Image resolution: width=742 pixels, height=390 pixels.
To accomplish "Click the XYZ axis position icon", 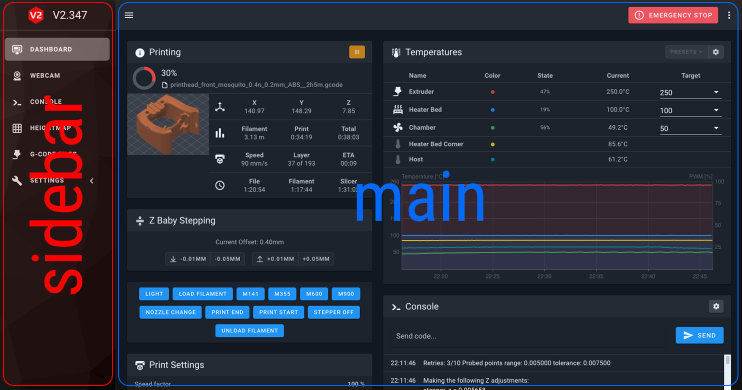I will pyautogui.click(x=220, y=107).
